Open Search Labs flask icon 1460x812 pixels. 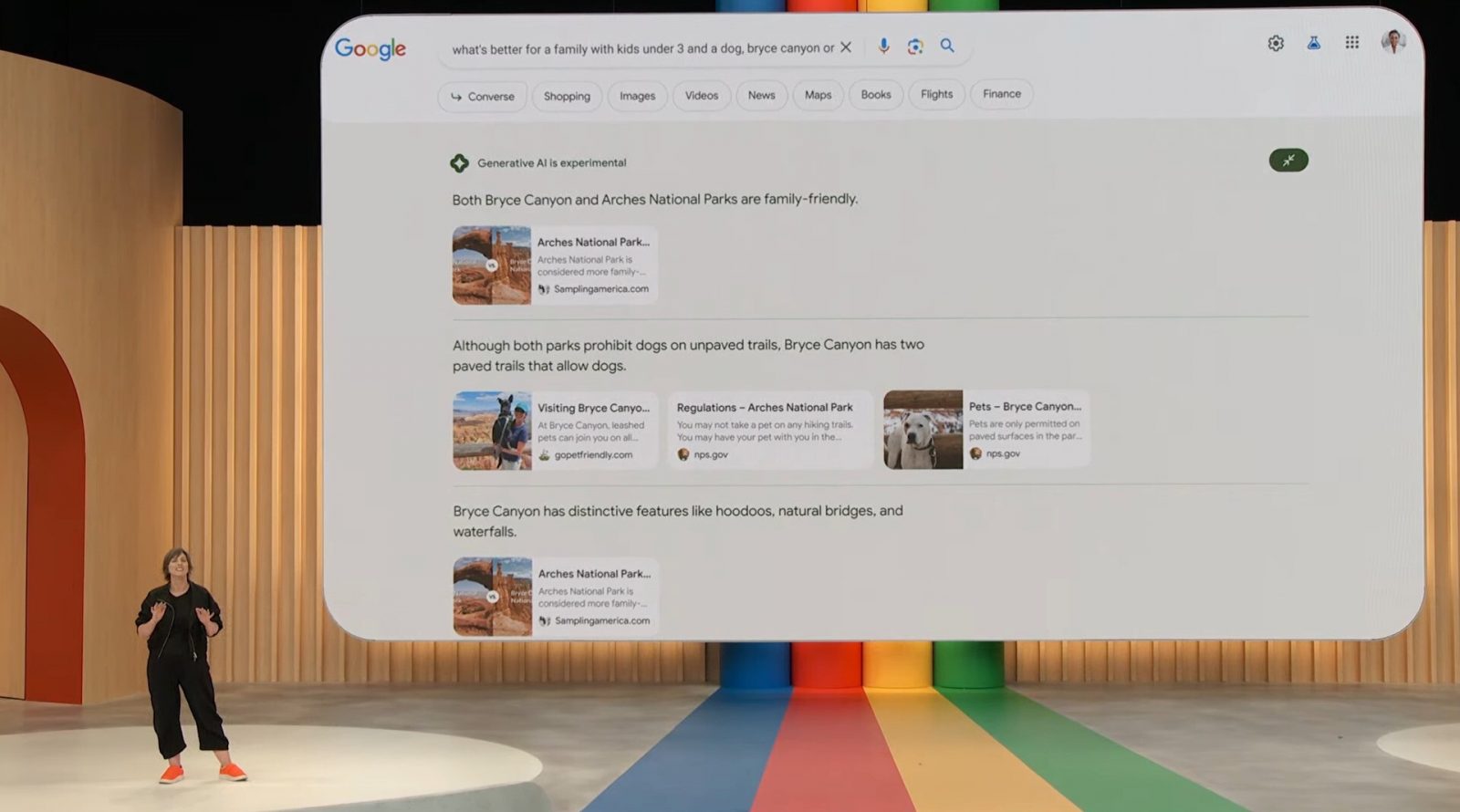pyautogui.click(x=1313, y=43)
